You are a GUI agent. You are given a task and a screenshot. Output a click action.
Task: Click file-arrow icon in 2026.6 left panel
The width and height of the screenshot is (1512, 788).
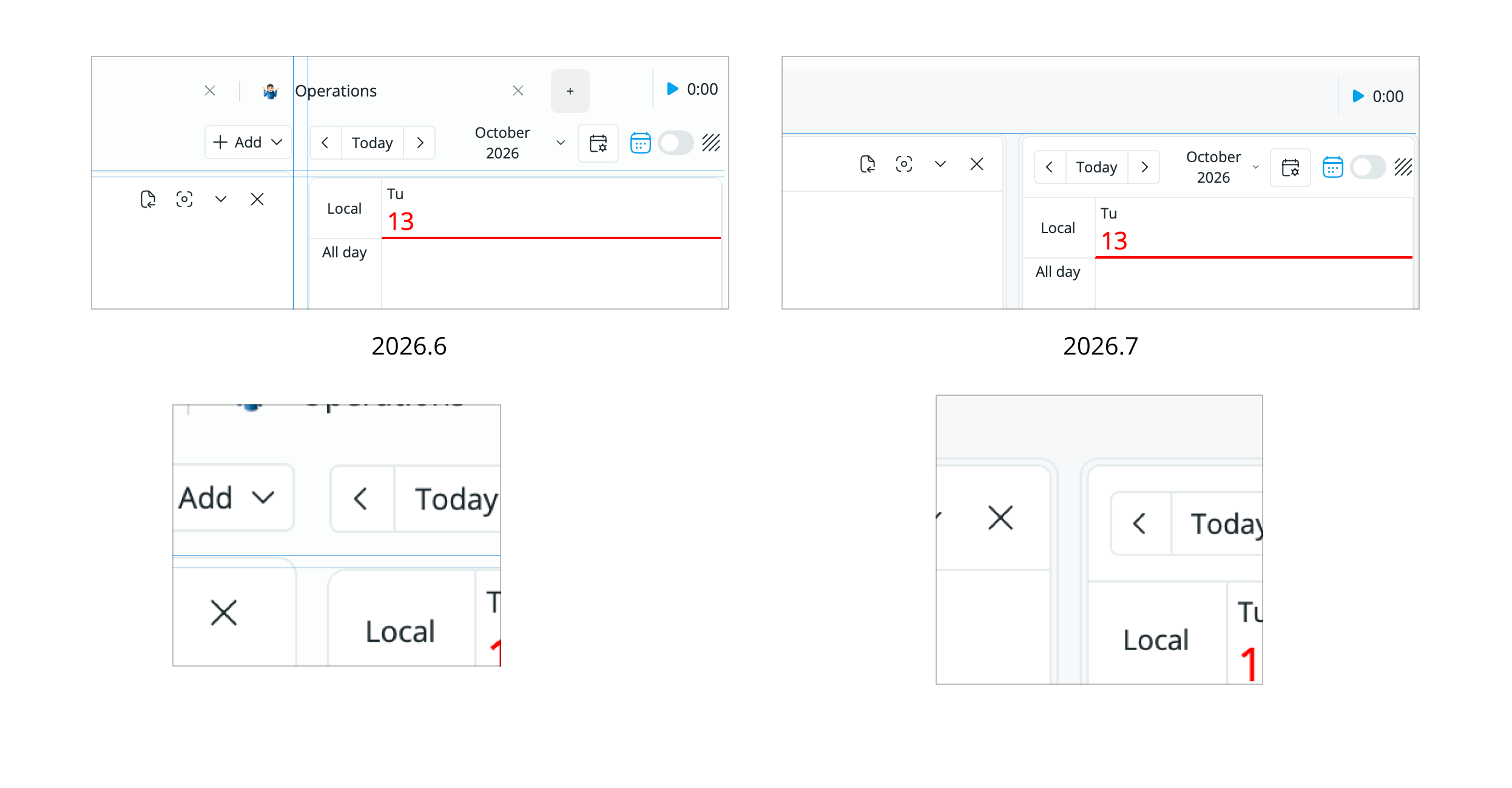[148, 199]
